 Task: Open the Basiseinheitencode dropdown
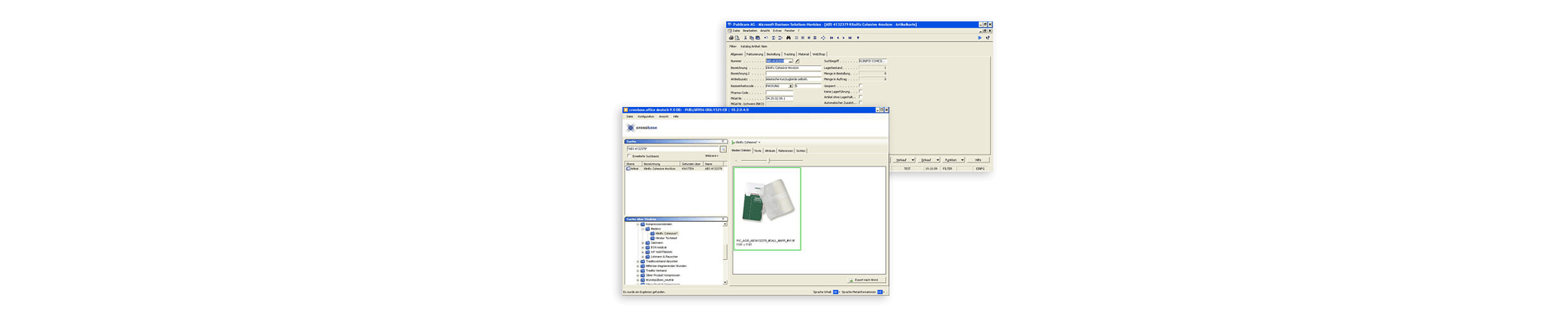[x=790, y=86]
